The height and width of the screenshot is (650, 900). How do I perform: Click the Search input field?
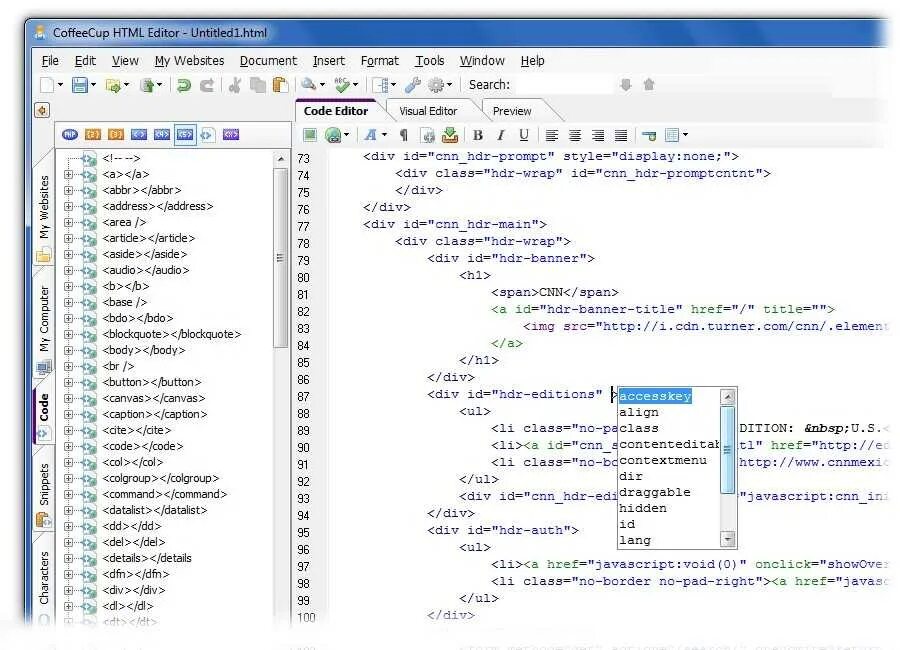pyautogui.click(x=564, y=85)
